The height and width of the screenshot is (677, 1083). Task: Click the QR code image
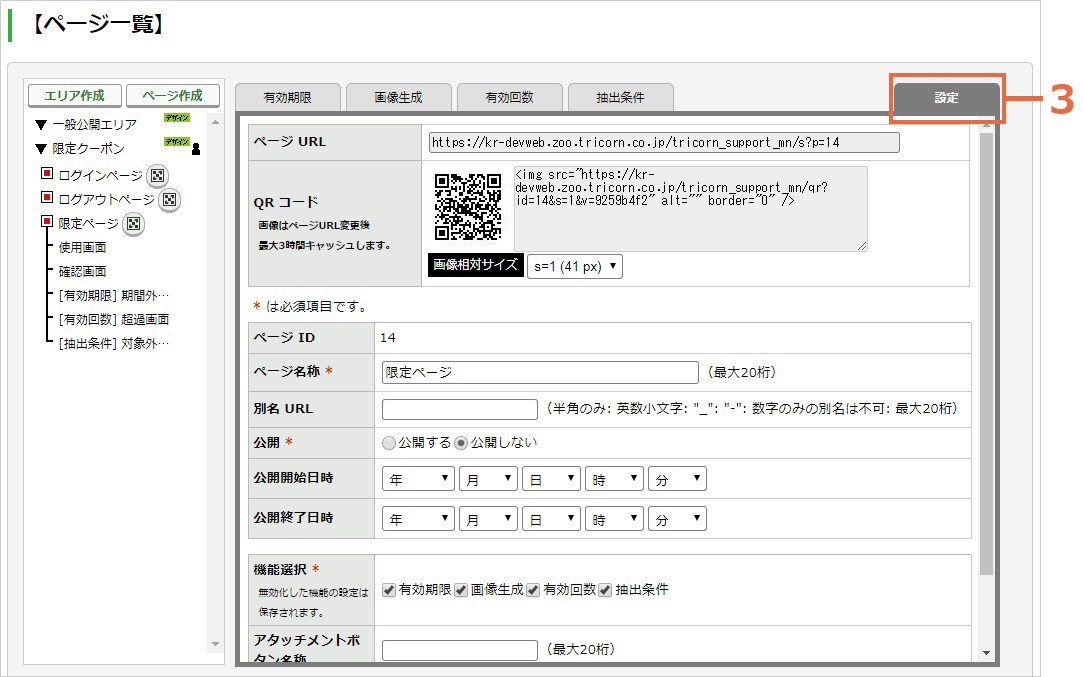pos(468,207)
